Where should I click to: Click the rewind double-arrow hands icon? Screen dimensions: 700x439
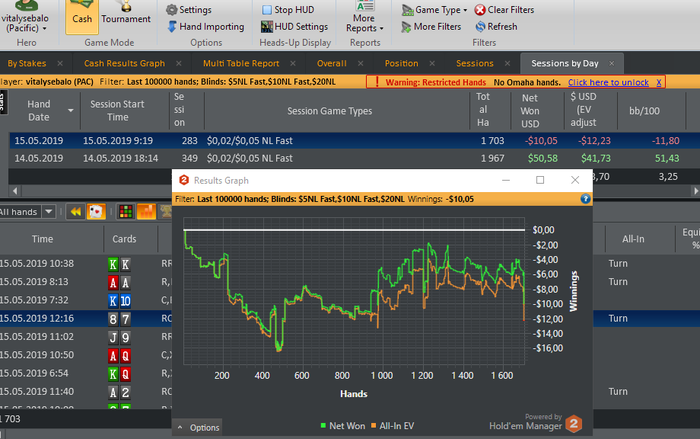(x=75, y=211)
